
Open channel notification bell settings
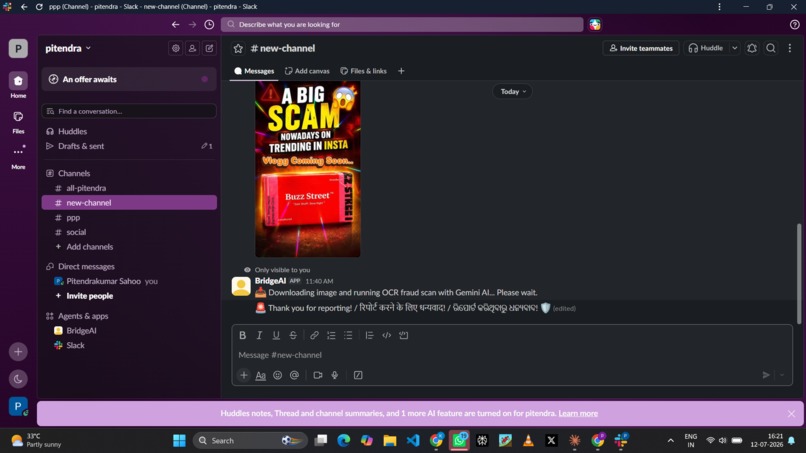click(752, 48)
